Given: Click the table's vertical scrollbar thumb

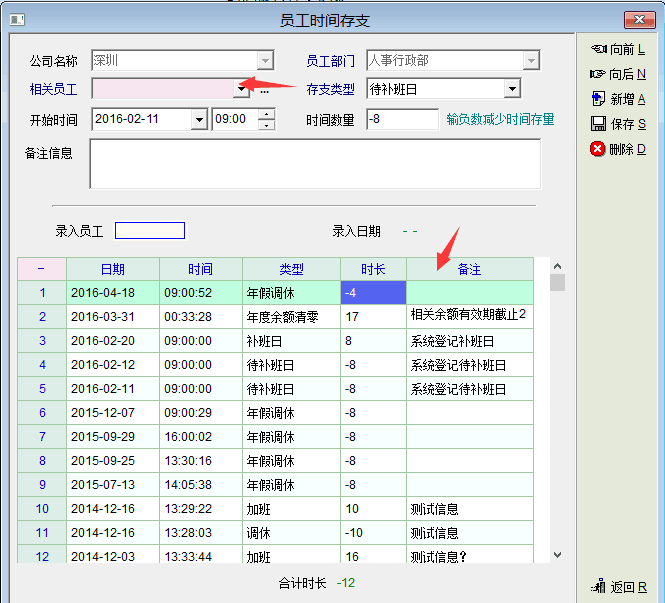Looking at the screenshot, I should point(557,282).
